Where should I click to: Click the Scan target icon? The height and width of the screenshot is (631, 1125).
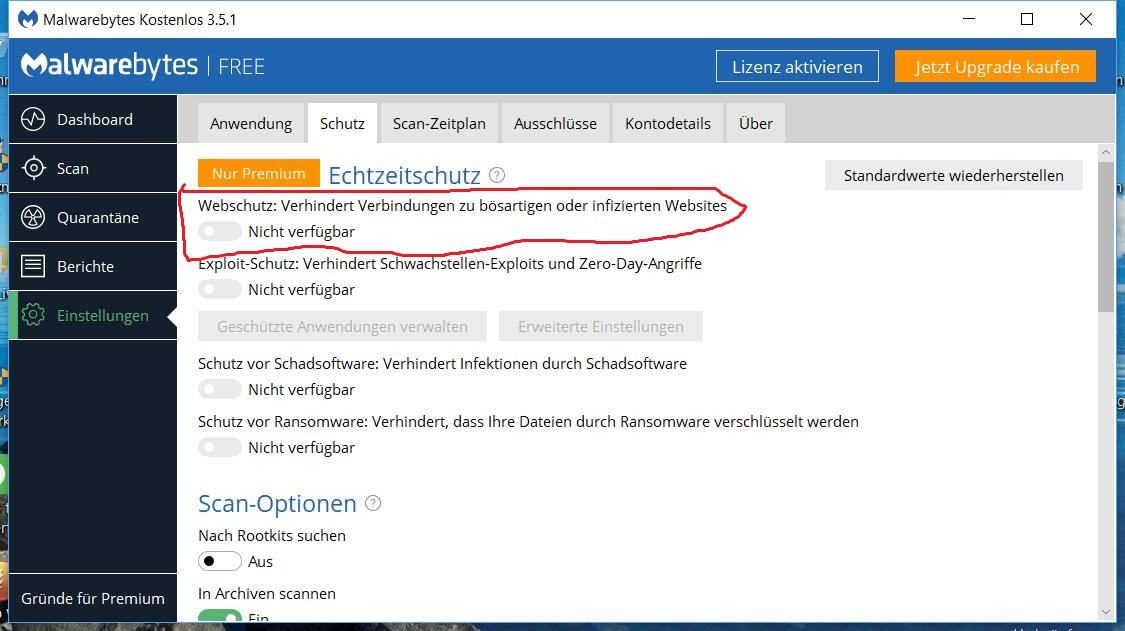click(33, 168)
